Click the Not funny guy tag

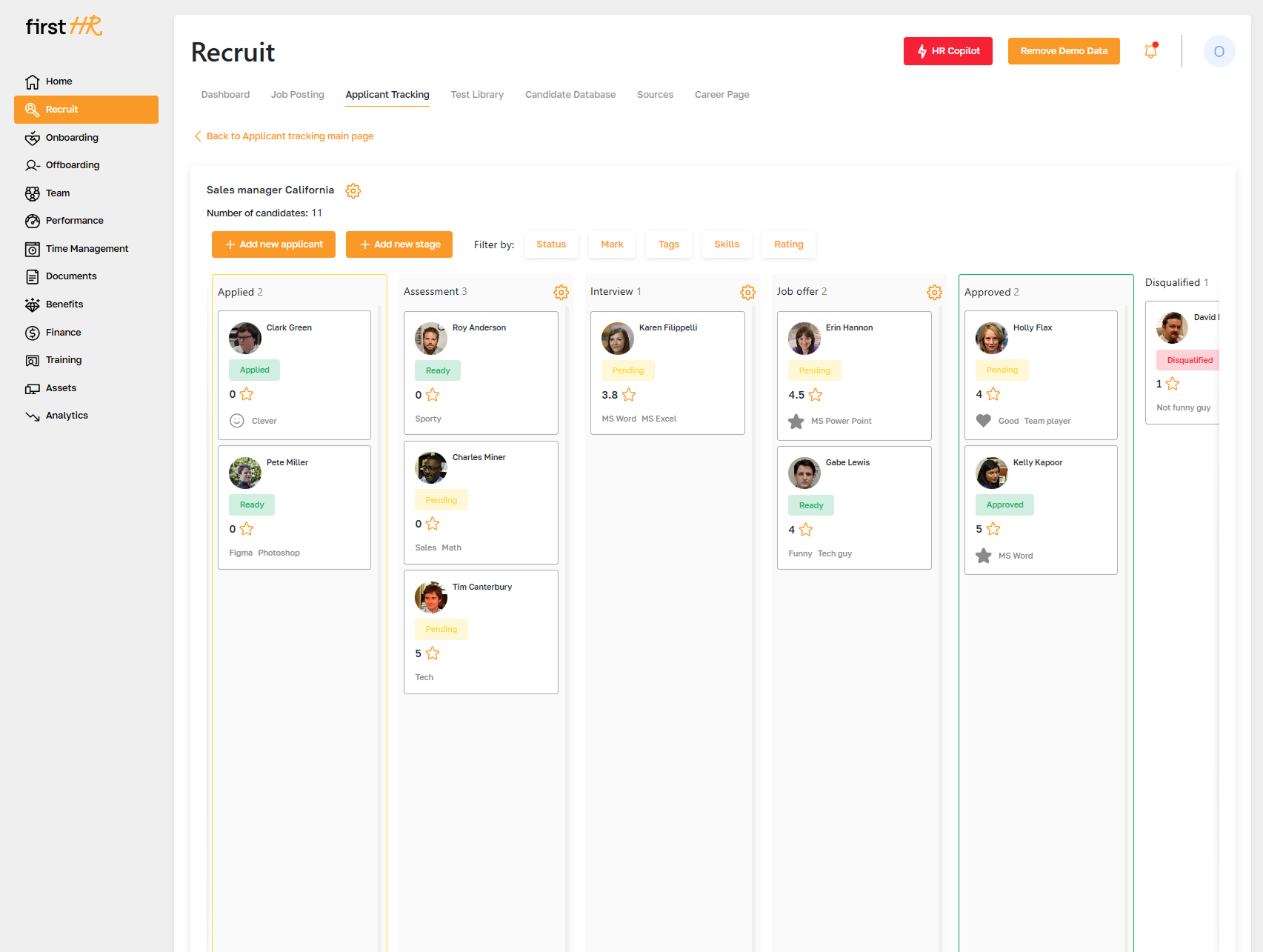click(x=1184, y=407)
